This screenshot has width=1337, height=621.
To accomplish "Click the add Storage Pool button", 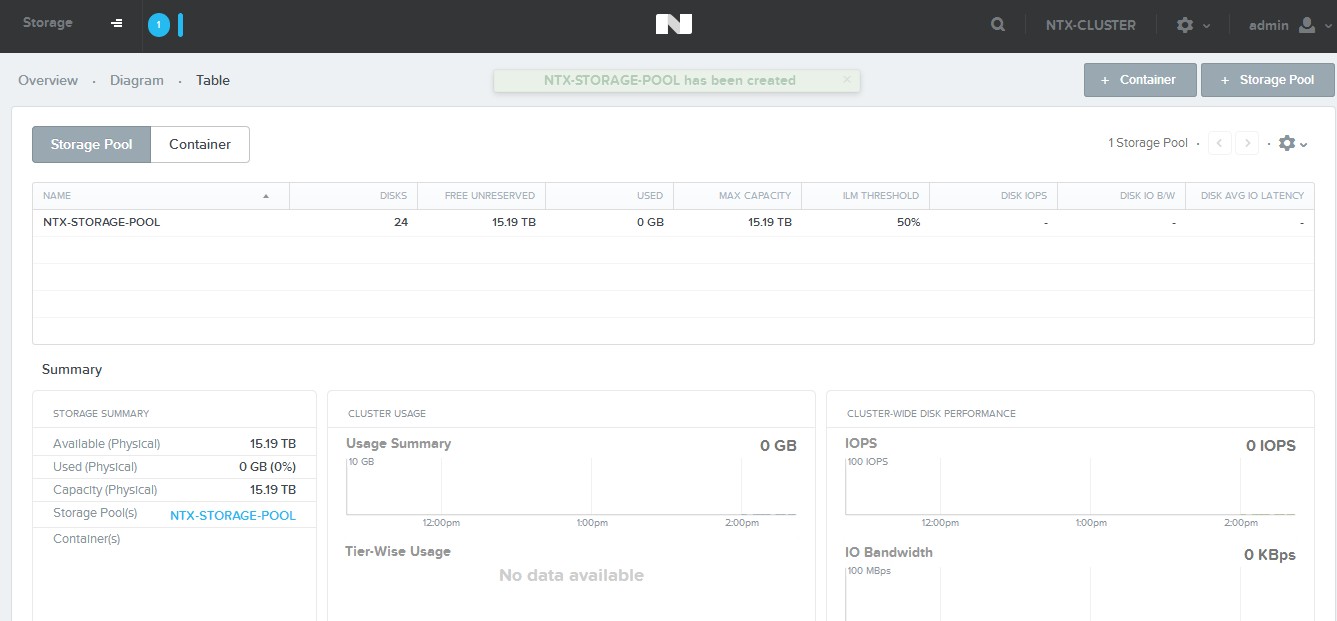I will click(x=1267, y=80).
